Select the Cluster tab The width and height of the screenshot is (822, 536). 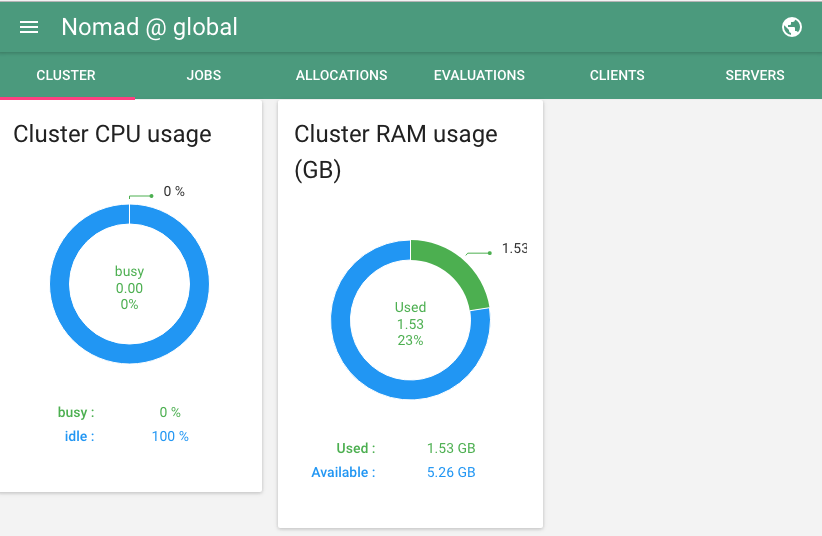[x=66, y=75]
